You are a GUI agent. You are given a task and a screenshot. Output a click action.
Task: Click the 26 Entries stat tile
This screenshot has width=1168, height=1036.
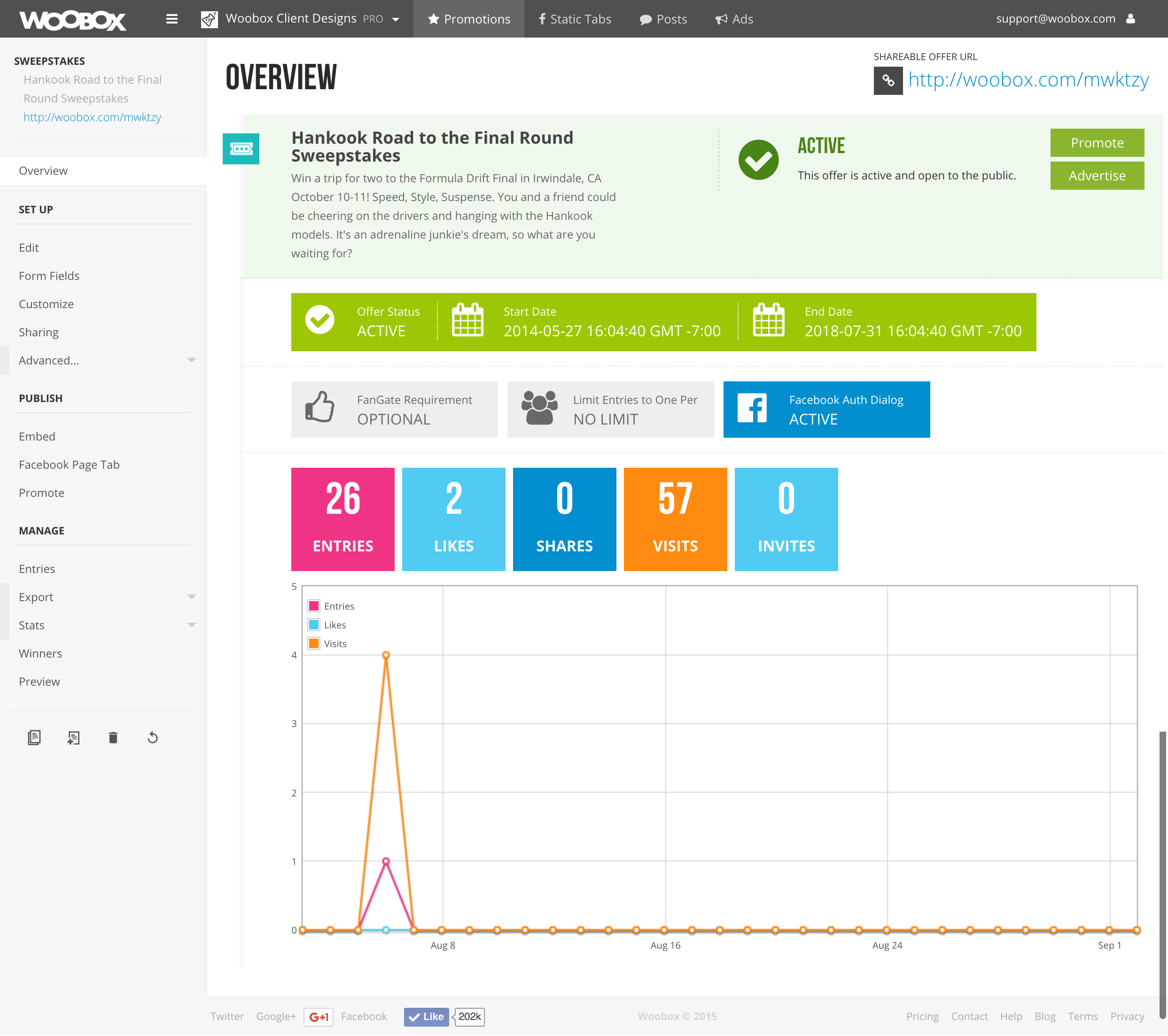coord(343,519)
